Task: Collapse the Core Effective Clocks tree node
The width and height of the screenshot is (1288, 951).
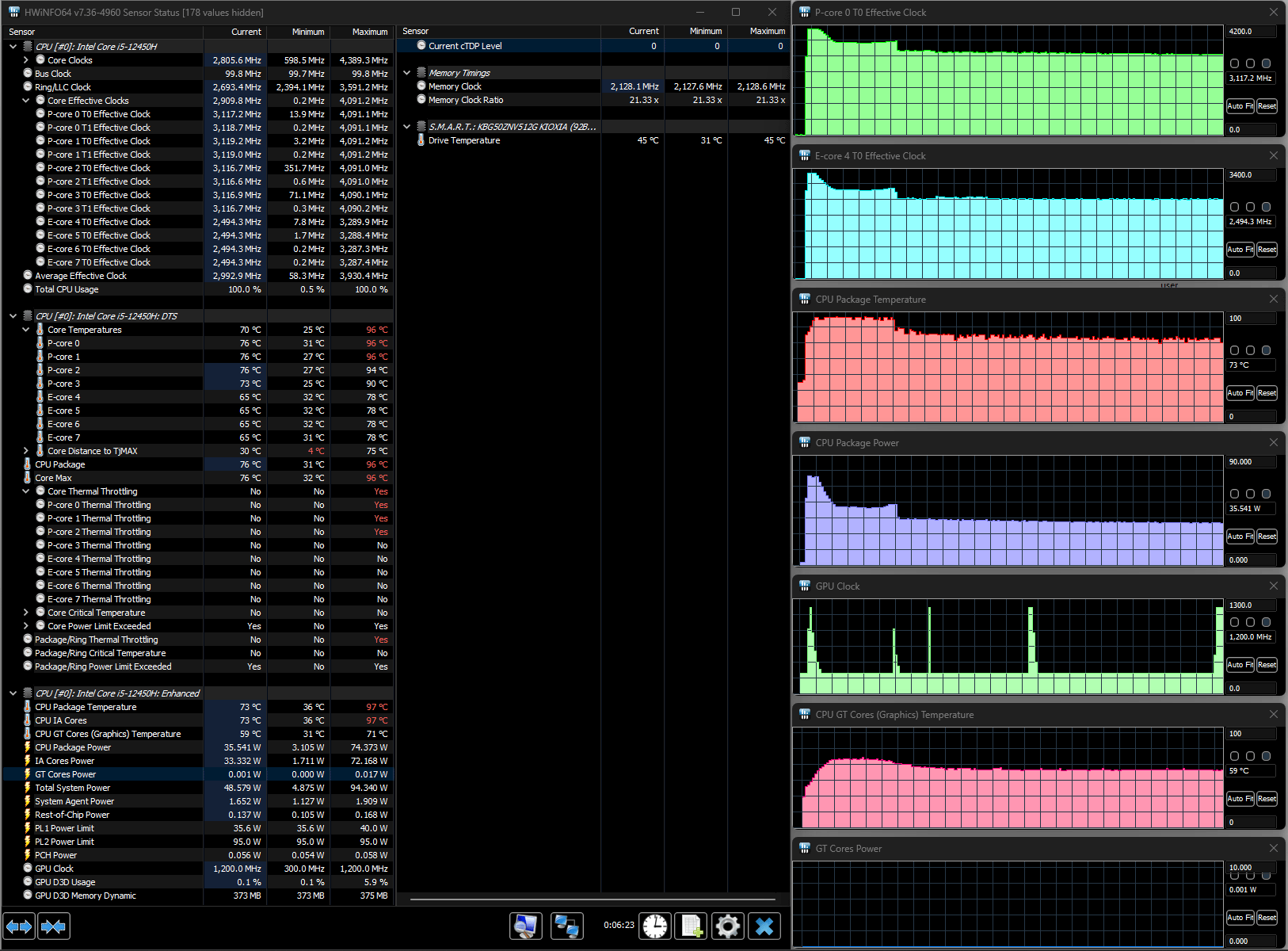Action: coord(26,101)
